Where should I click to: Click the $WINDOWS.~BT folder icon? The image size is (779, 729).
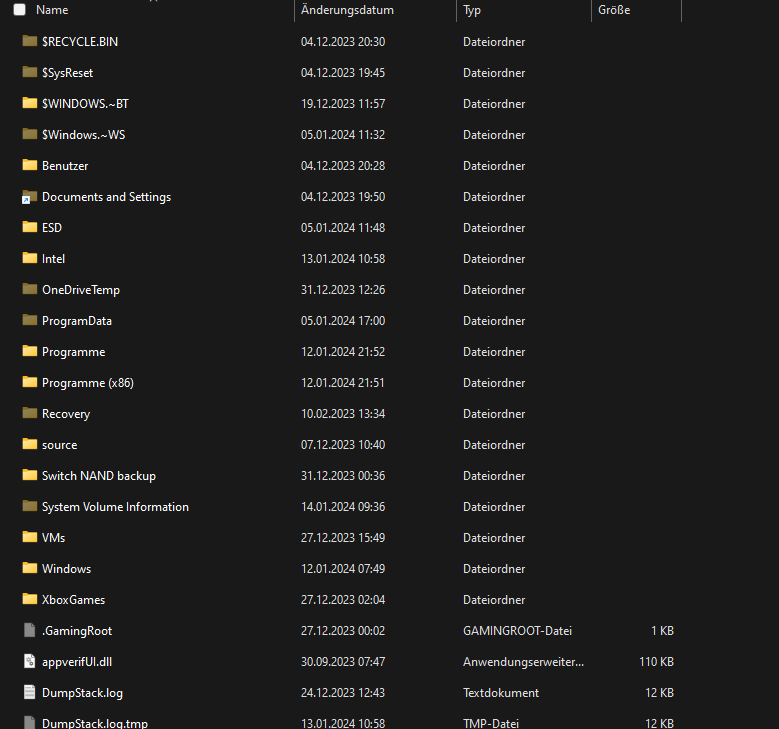pyautogui.click(x=30, y=103)
